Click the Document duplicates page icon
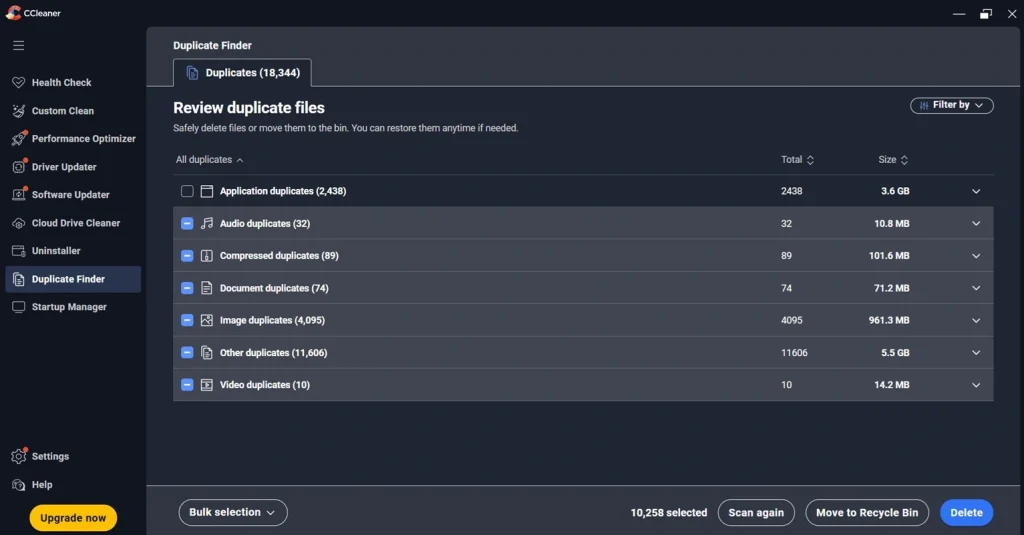Viewport: 1024px width, 535px height. tap(206, 288)
